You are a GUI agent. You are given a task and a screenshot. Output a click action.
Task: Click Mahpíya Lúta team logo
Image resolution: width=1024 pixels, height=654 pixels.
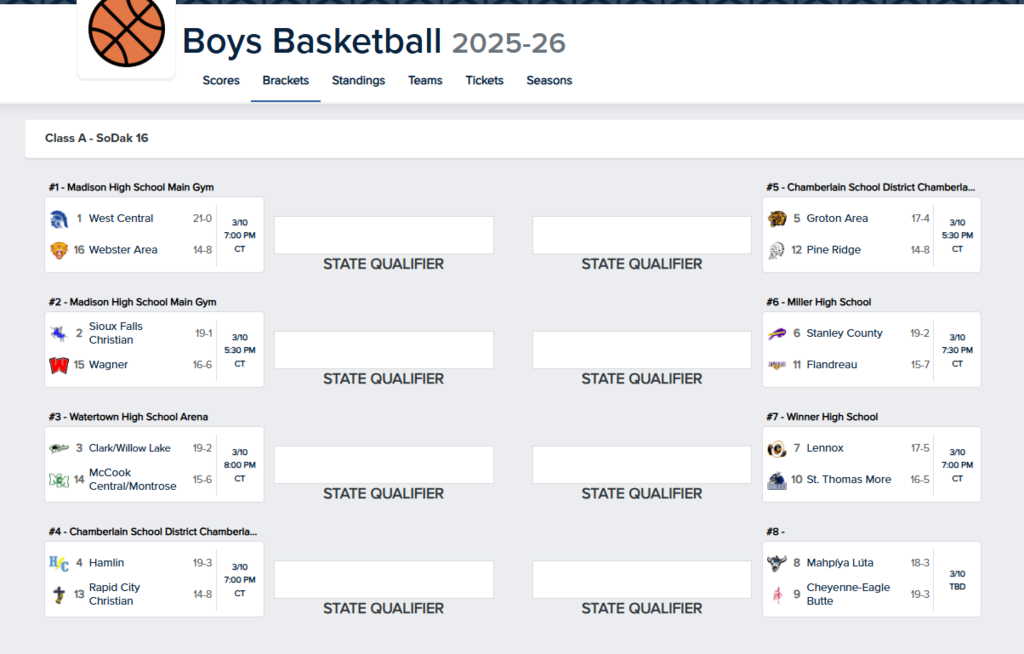777,563
